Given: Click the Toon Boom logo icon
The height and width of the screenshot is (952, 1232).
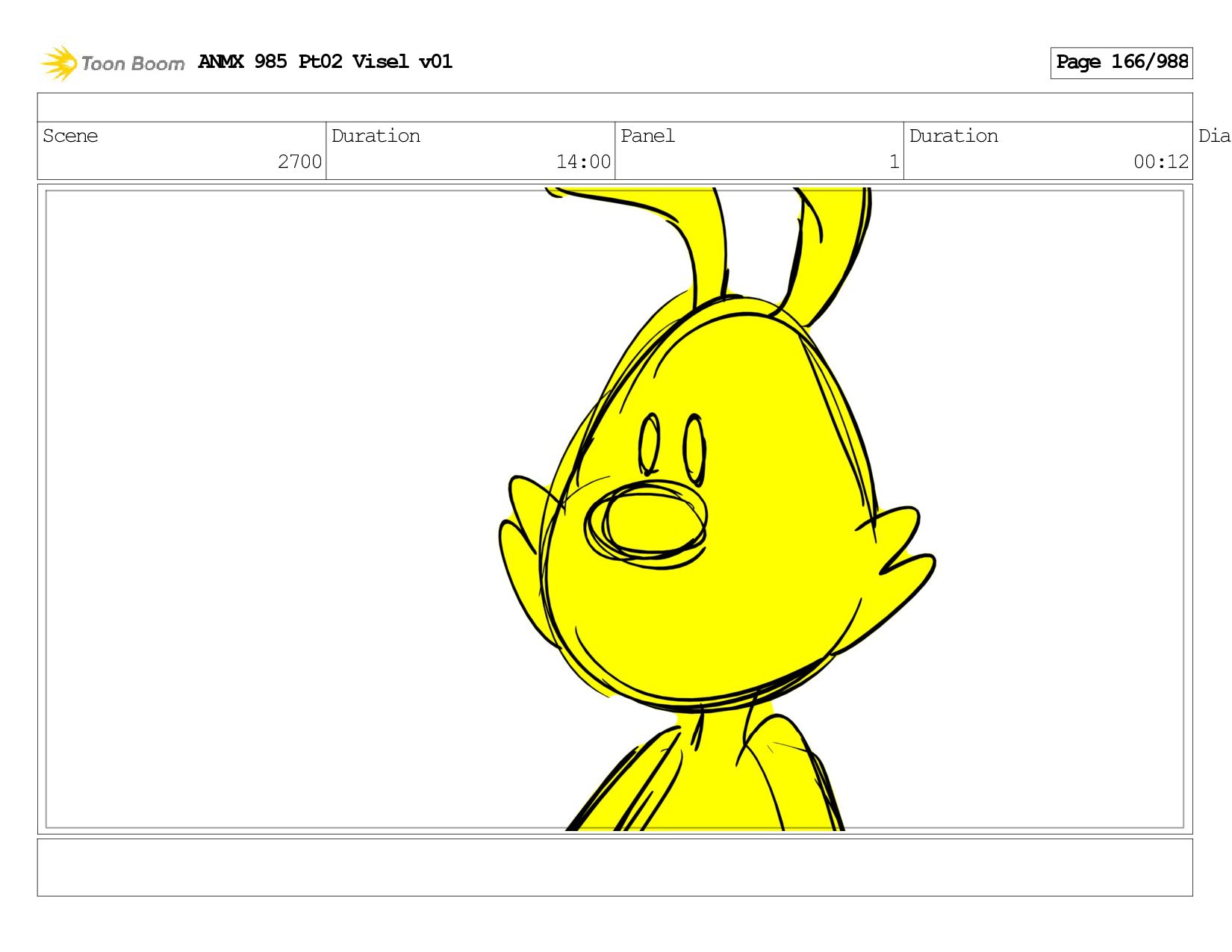Looking at the screenshot, I should (x=58, y=63).
